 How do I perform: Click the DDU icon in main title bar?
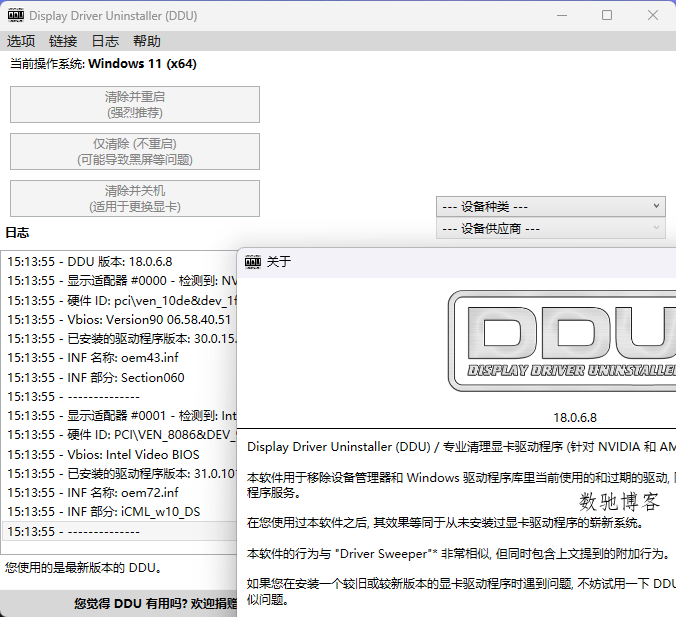pyautogui.click(x=16, y=16)
